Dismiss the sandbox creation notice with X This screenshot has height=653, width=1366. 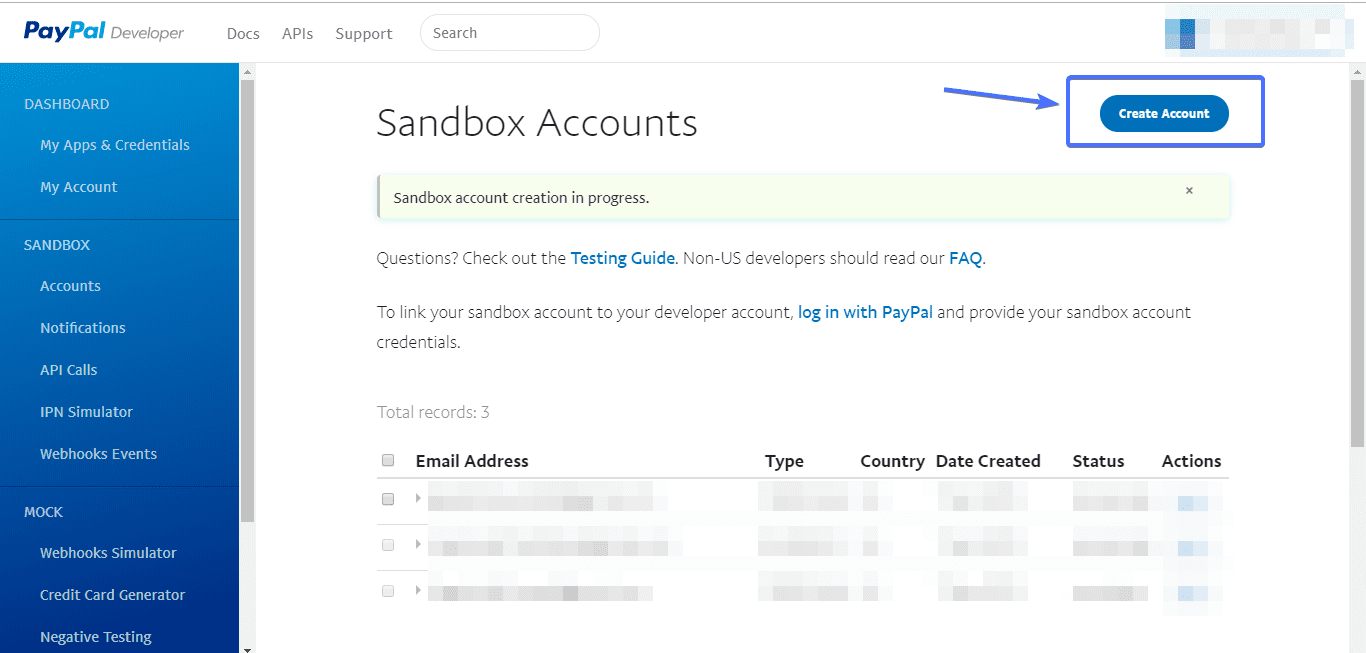pos(1189,190)
